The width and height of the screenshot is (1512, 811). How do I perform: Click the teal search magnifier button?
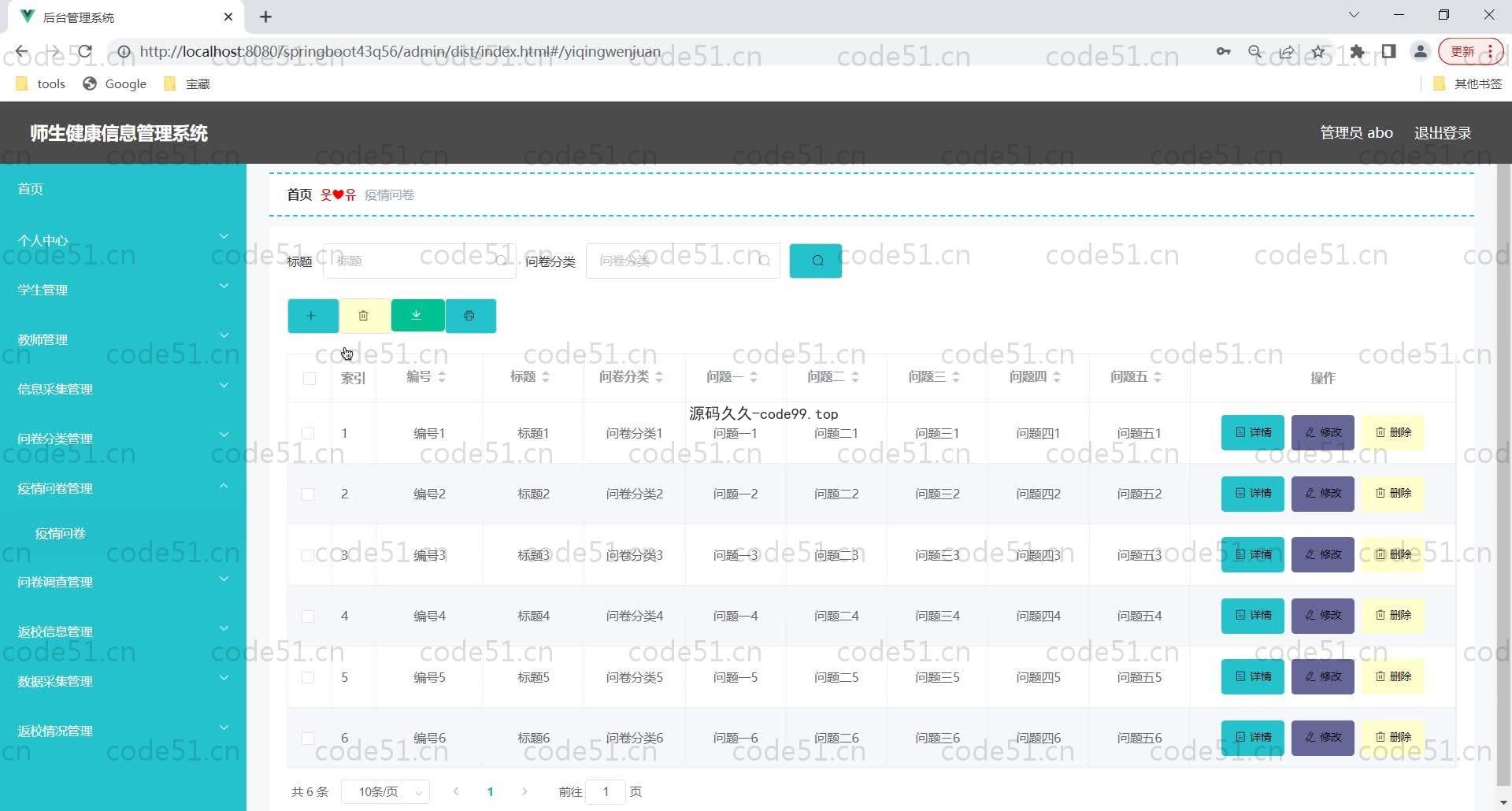[x=815, y=261]
